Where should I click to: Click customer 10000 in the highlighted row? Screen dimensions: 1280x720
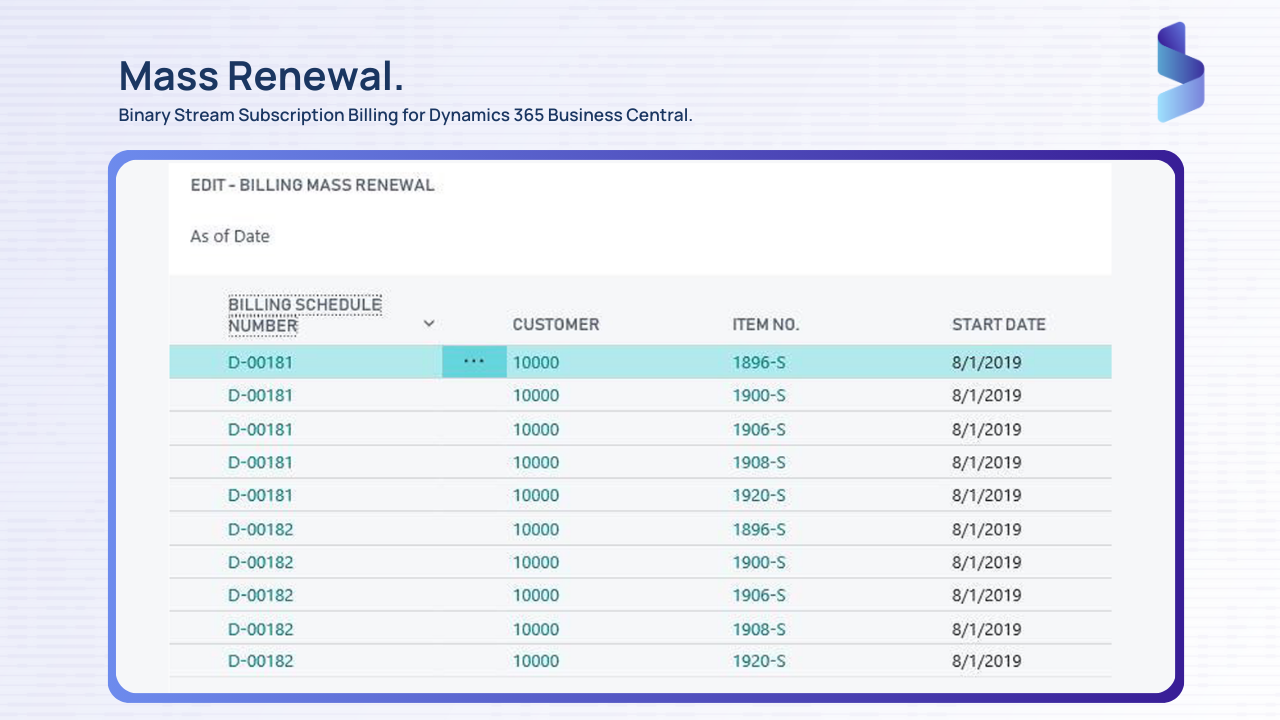click(536, 362)
